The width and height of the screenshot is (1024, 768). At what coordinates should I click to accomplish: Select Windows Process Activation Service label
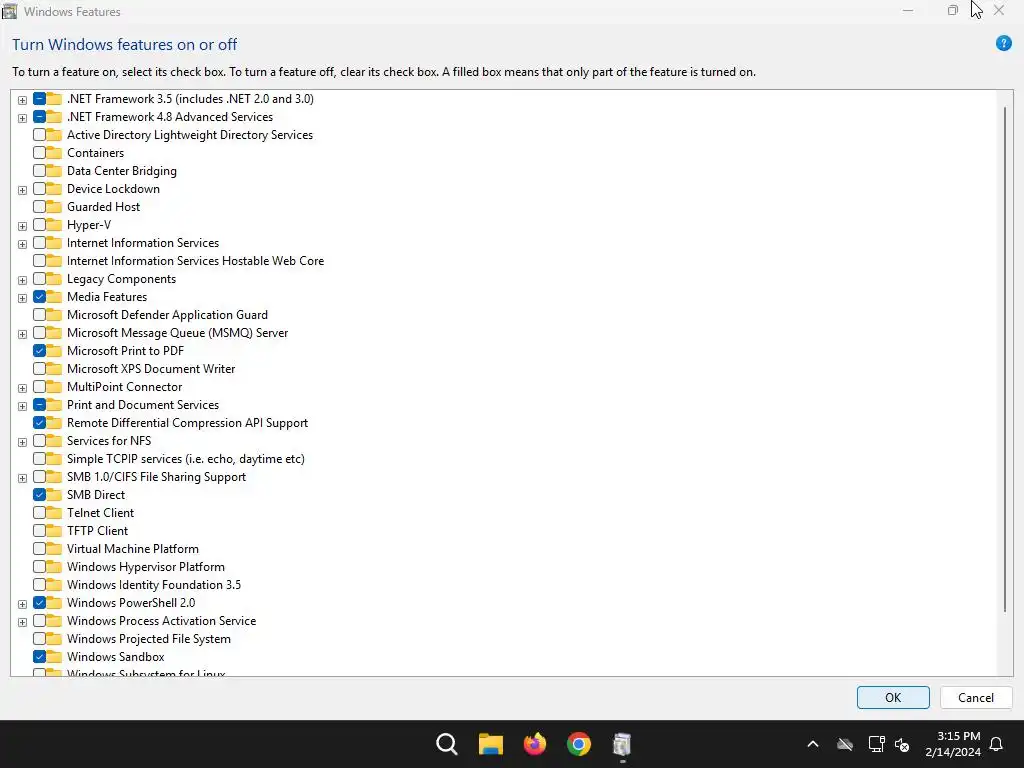161,620
